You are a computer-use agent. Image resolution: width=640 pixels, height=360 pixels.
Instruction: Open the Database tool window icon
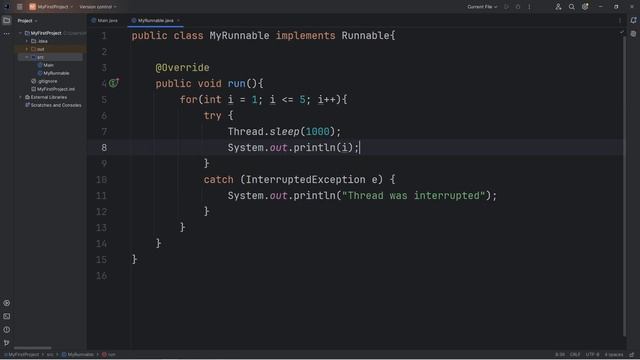[633, 34]
